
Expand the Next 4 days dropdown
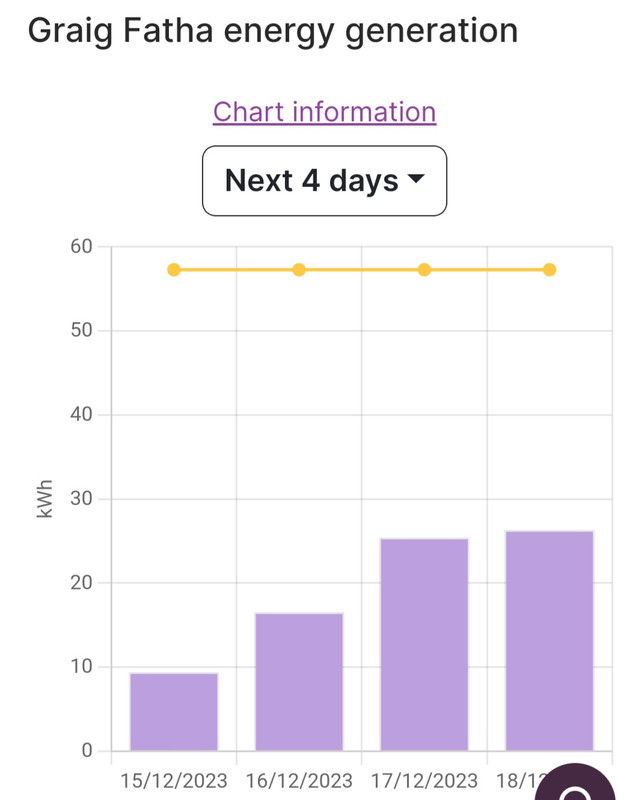coord(325,181)
